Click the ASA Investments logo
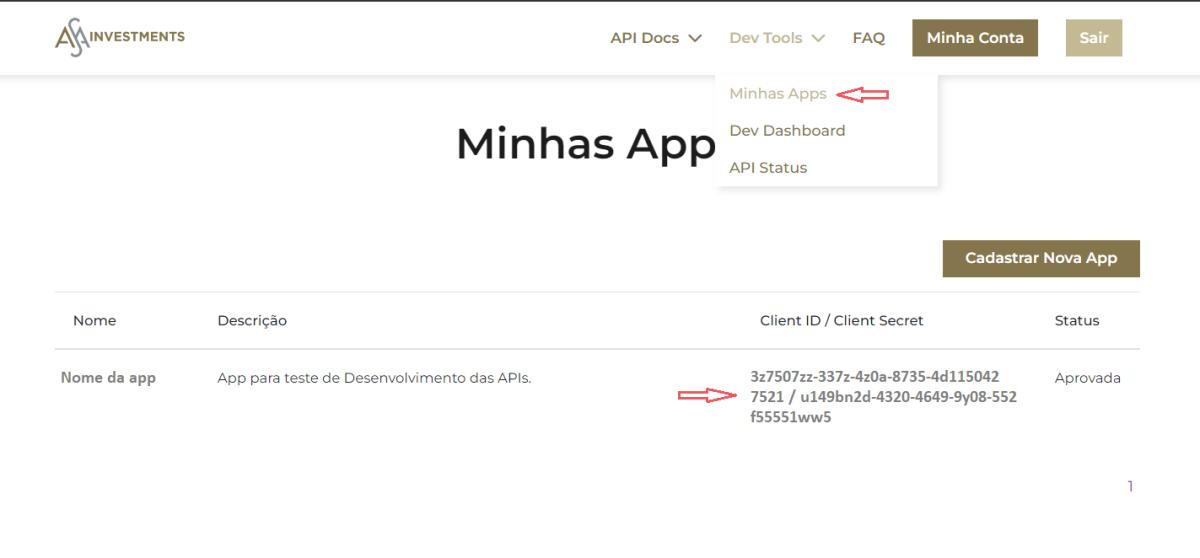Viewport: 1200px width, 558px height. coord(120,37)
